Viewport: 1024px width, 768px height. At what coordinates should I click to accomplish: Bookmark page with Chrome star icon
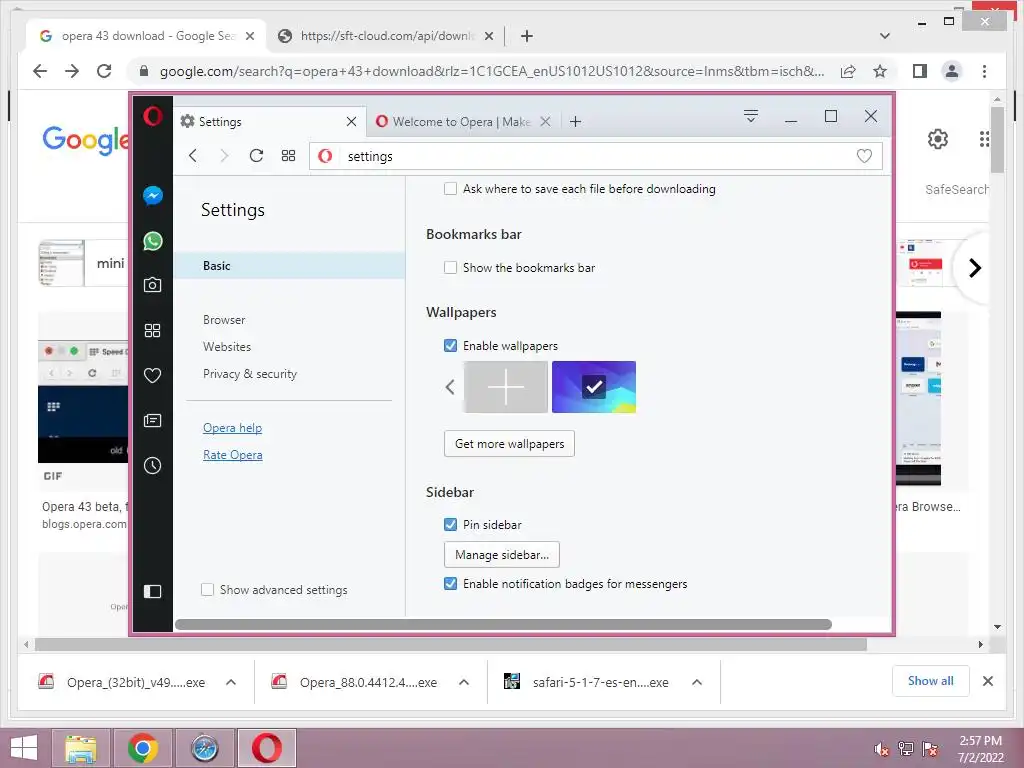[880, 71]
